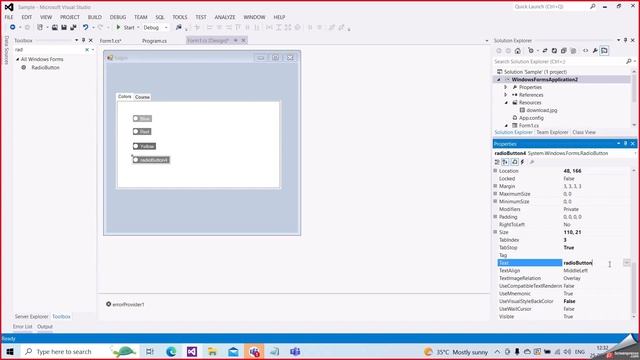Screen dimensions: 640x360
Task: Switch to the Class View tab
Action: click(584, 132)
